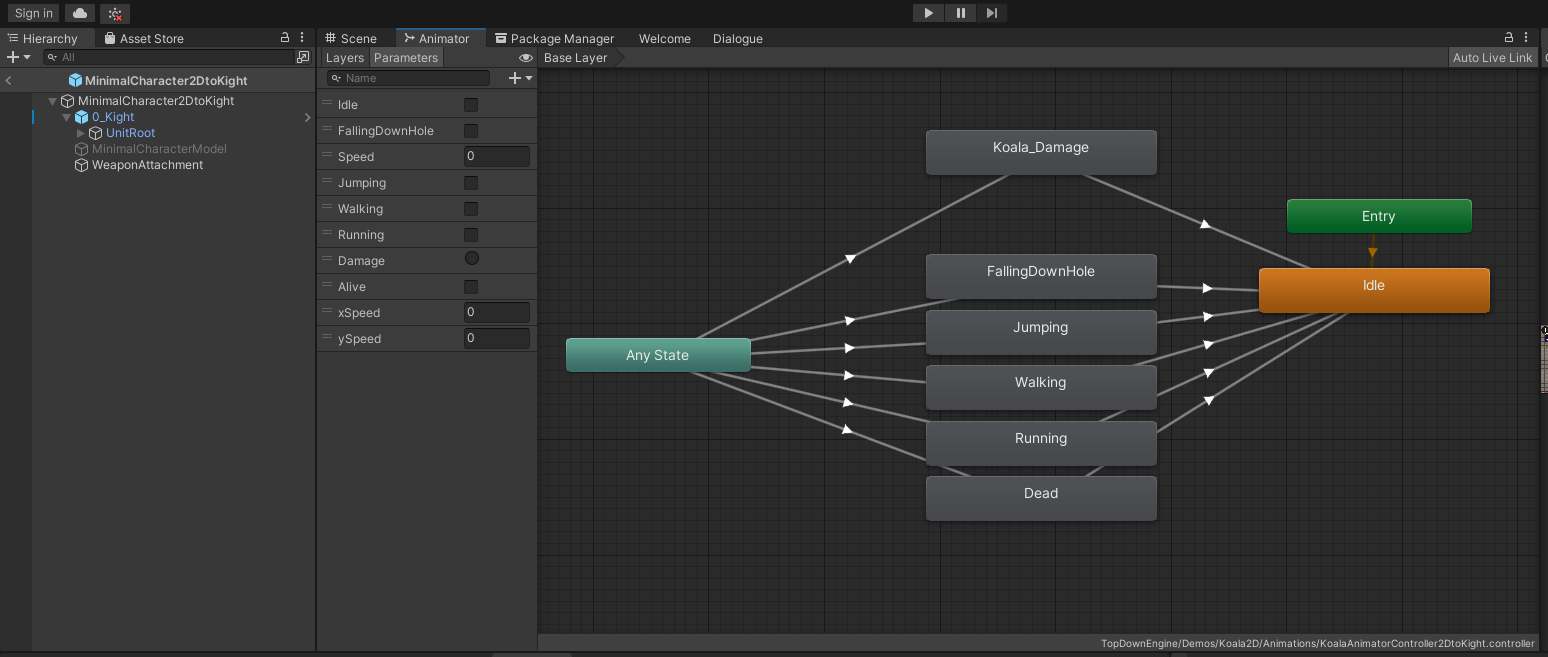Open the Hierarchy panel three-dot menu
The image size is (1548, 657).
tap(303, 38)
